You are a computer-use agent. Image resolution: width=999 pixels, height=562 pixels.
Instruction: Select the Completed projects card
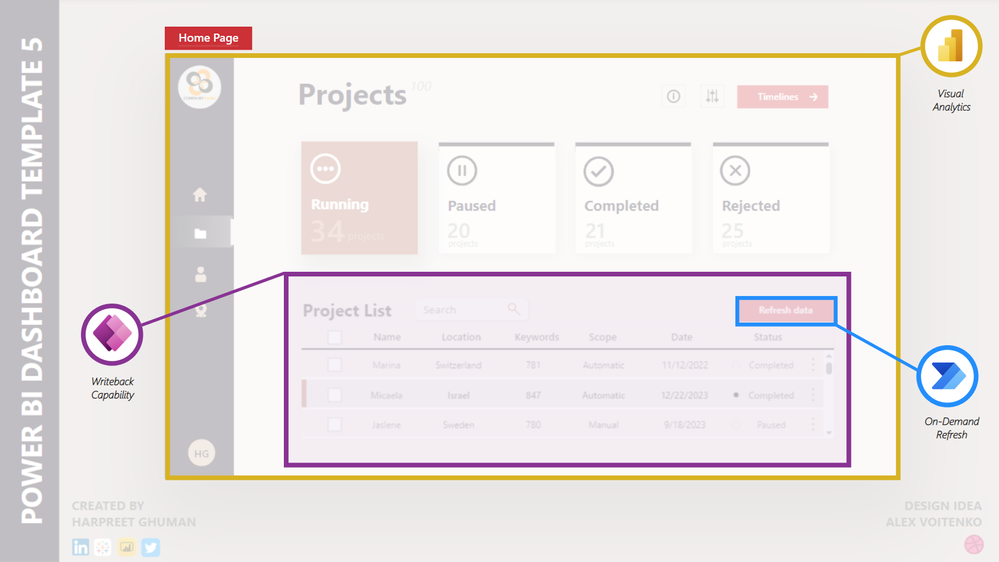click(633, 198)
